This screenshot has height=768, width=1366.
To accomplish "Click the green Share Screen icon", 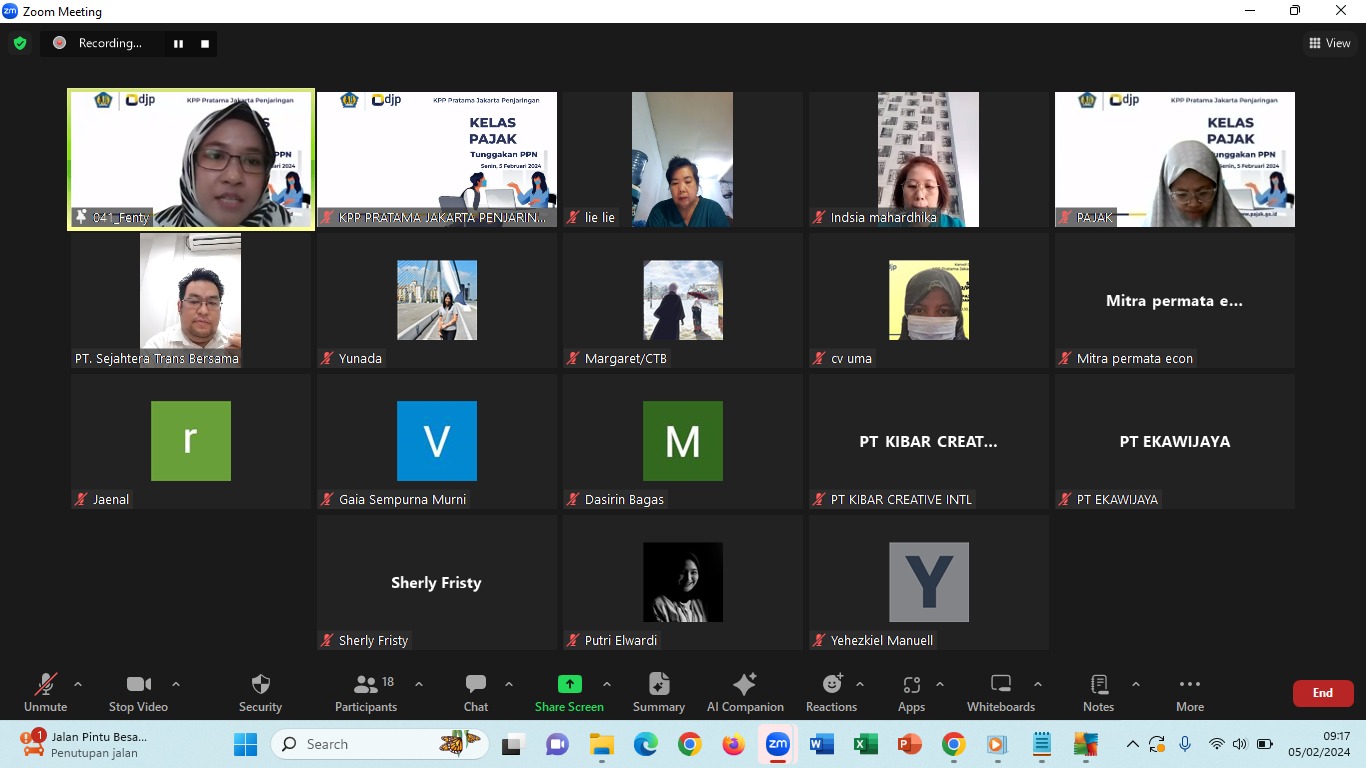I will coord(569,684).
